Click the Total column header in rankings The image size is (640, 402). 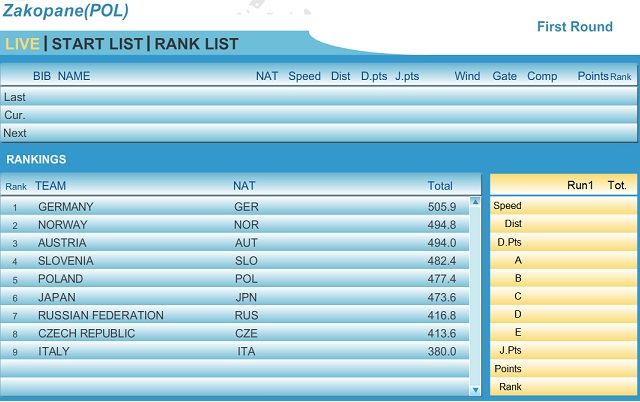click(x=440, y=186)
